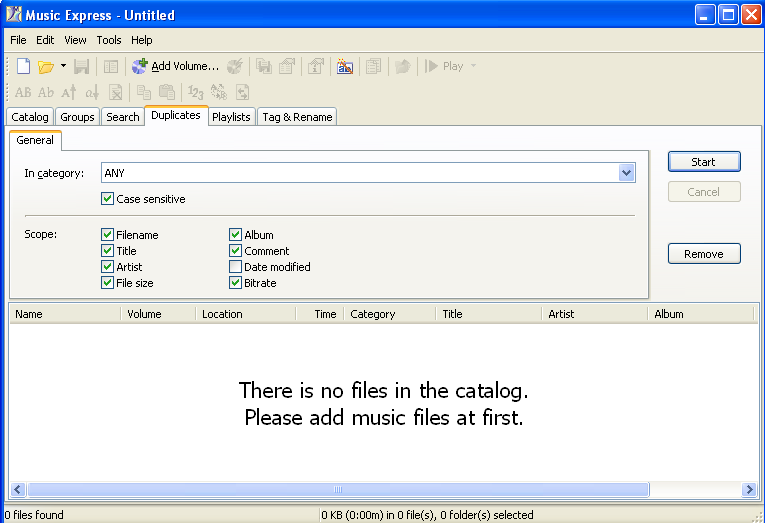Sort by the Volume column header
The width and height of the screenshot is (765, 523).
tap(158, 314)
